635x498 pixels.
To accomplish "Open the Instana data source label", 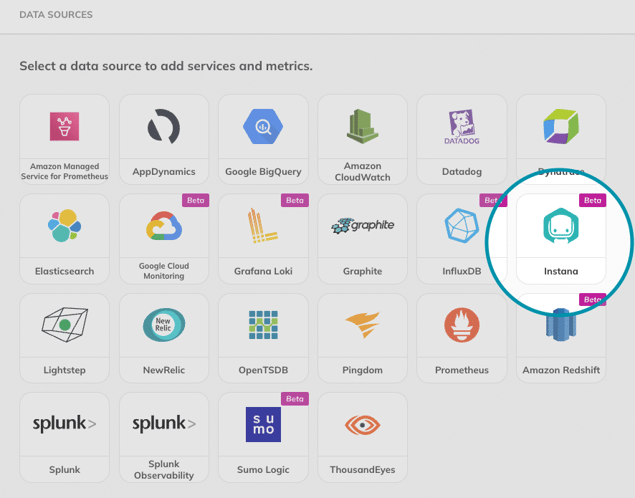I will click(x=561, y=271).
